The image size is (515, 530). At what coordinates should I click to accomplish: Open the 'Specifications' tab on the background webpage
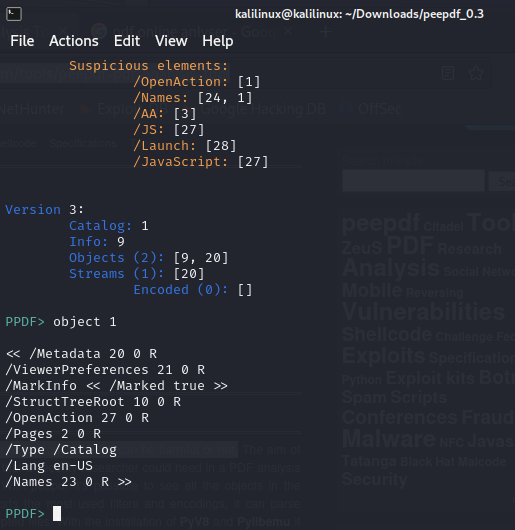(x=83, y=143)
